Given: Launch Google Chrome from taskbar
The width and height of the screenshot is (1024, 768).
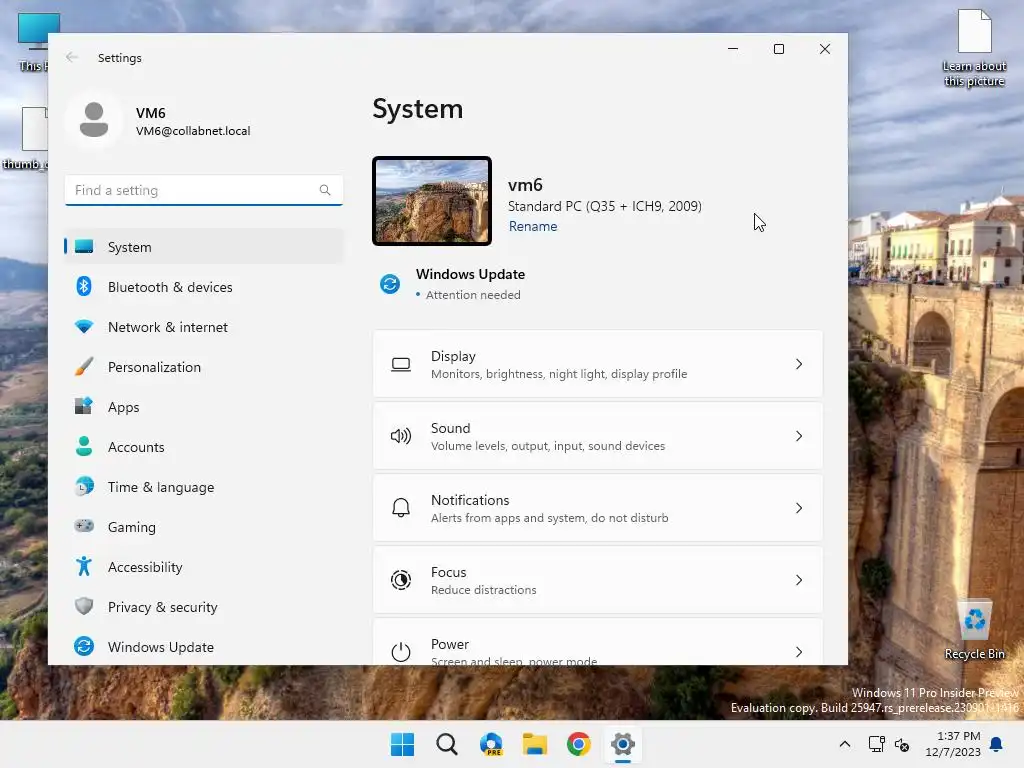Looking at the screenshot, I should [579, 744].
